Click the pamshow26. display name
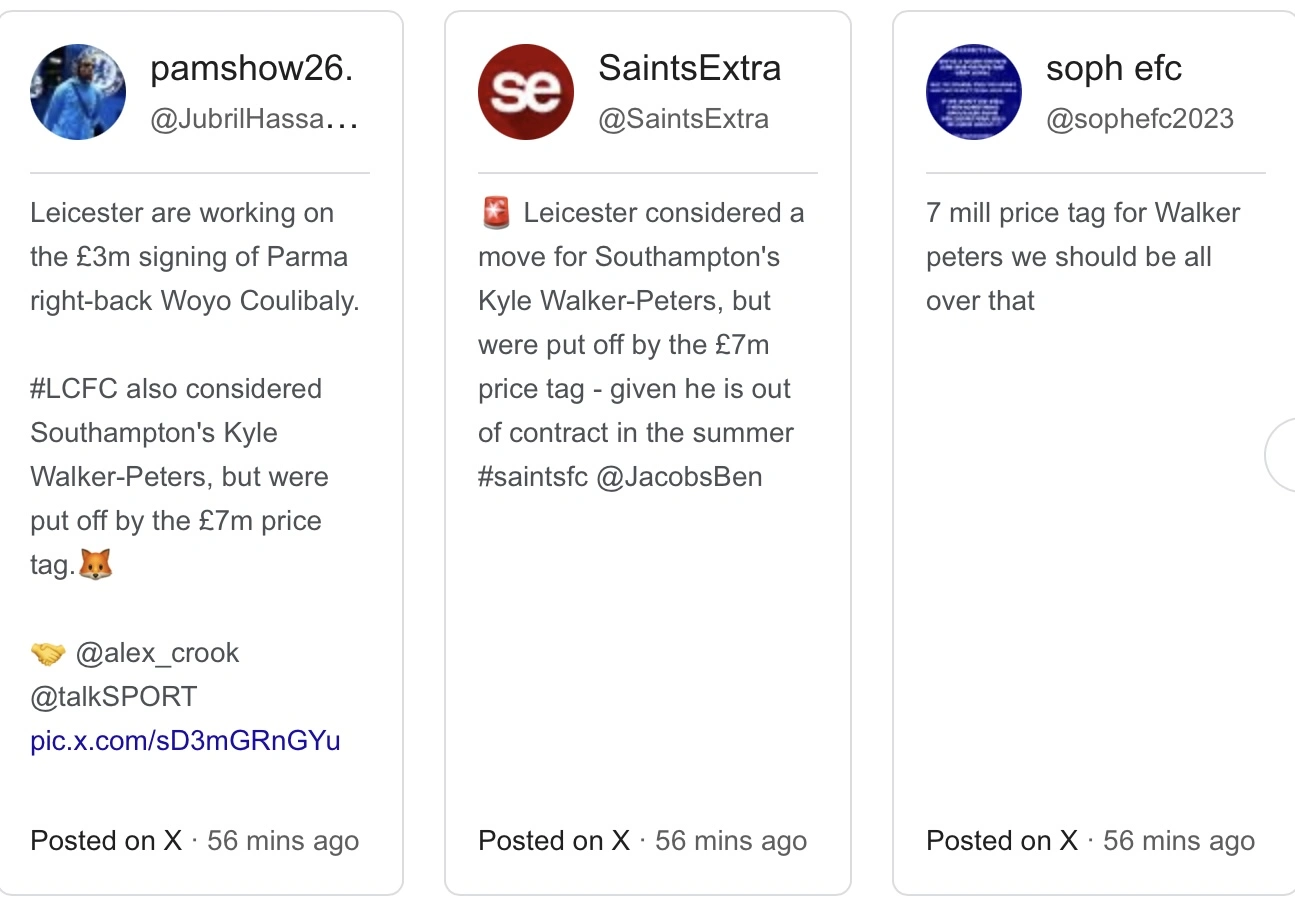The height and width of the screenshot is (897, 1295). pyautogui.click(x=251, y=68)
